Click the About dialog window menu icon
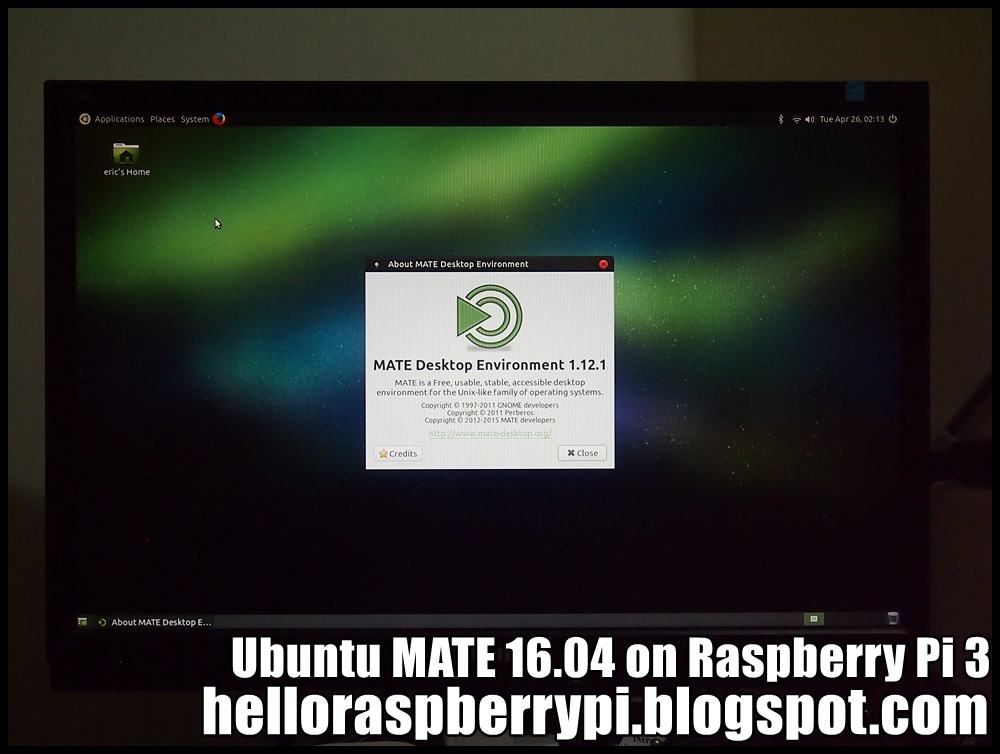Viewport: 1000px width, 754px height. [x=376, y=264]
